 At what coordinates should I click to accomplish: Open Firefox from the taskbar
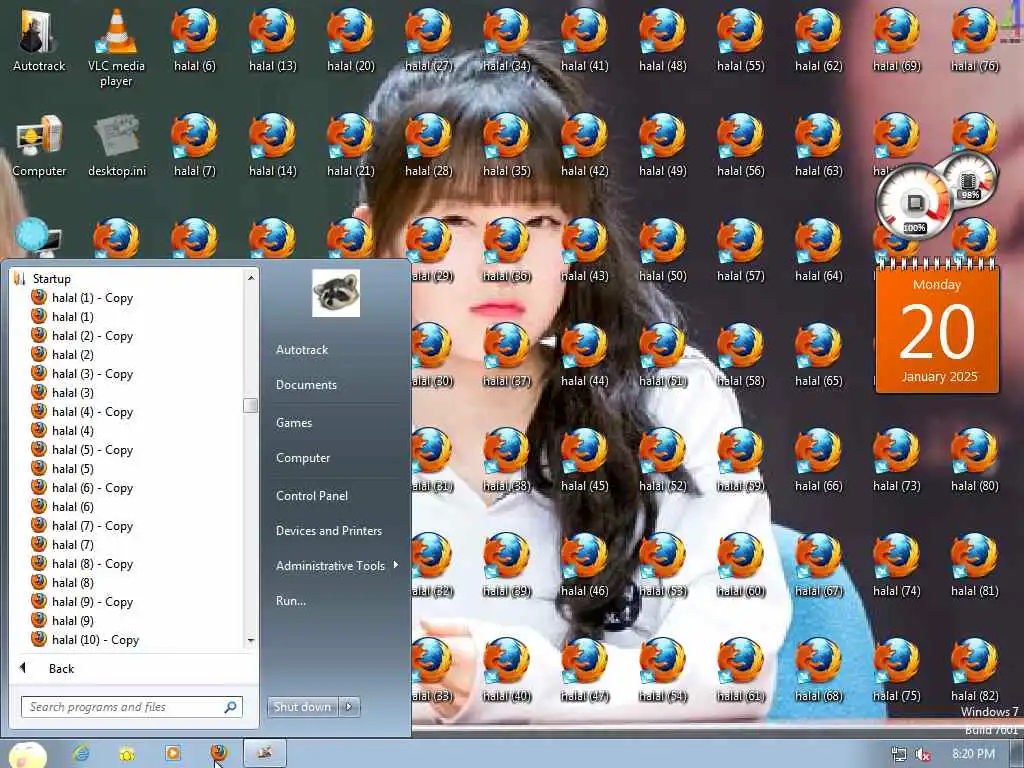[219, 754]
